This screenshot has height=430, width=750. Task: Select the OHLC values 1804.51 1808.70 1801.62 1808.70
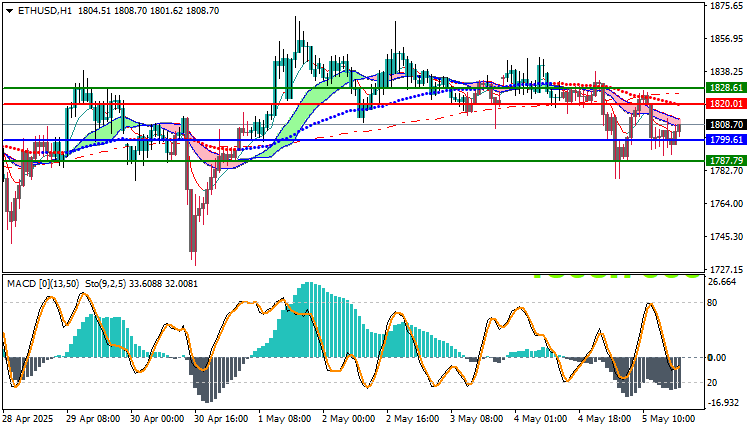pyautogui.click(x=148, y=11)
